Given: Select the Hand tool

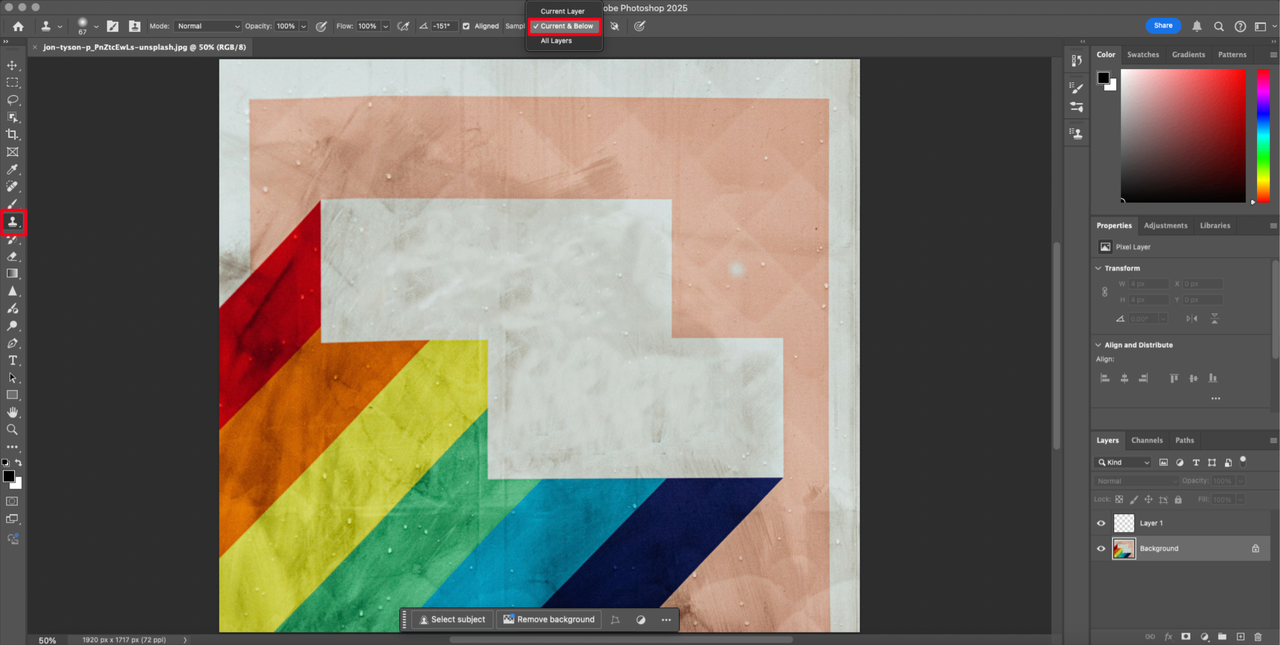Looking at the screenshot, I should click(13, 412).
